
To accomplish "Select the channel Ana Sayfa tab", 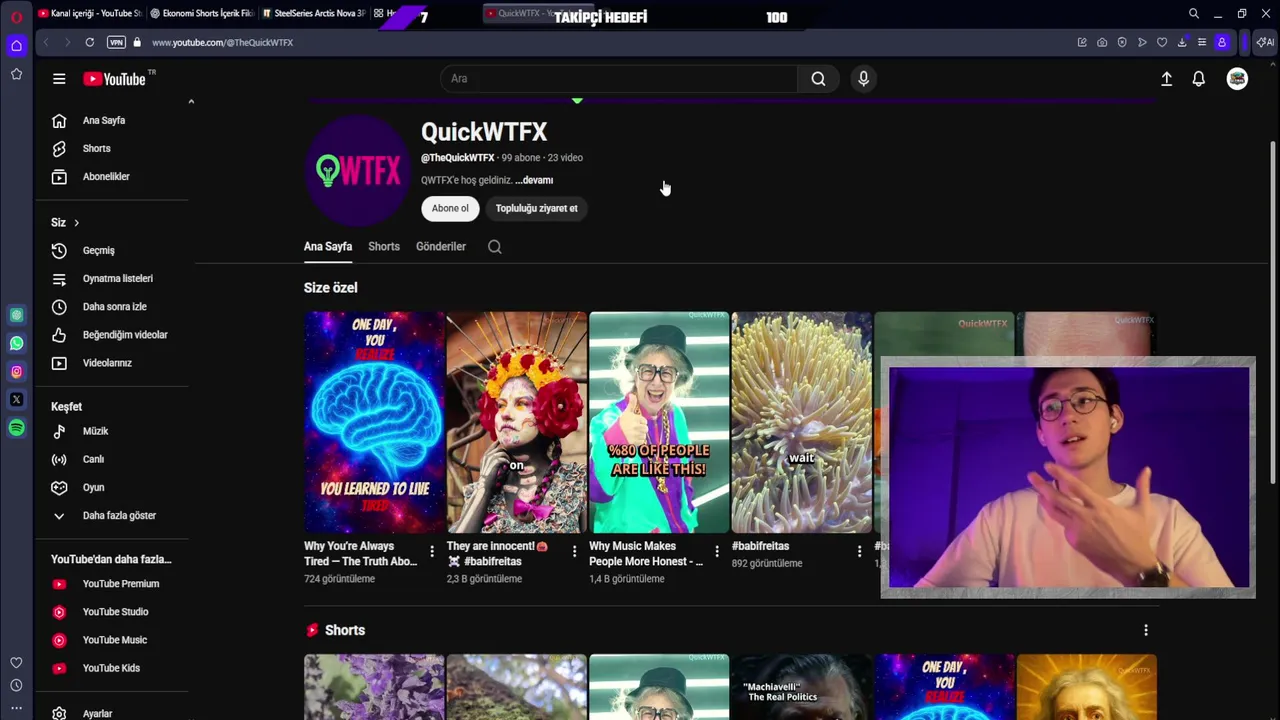I will [328, 246].
